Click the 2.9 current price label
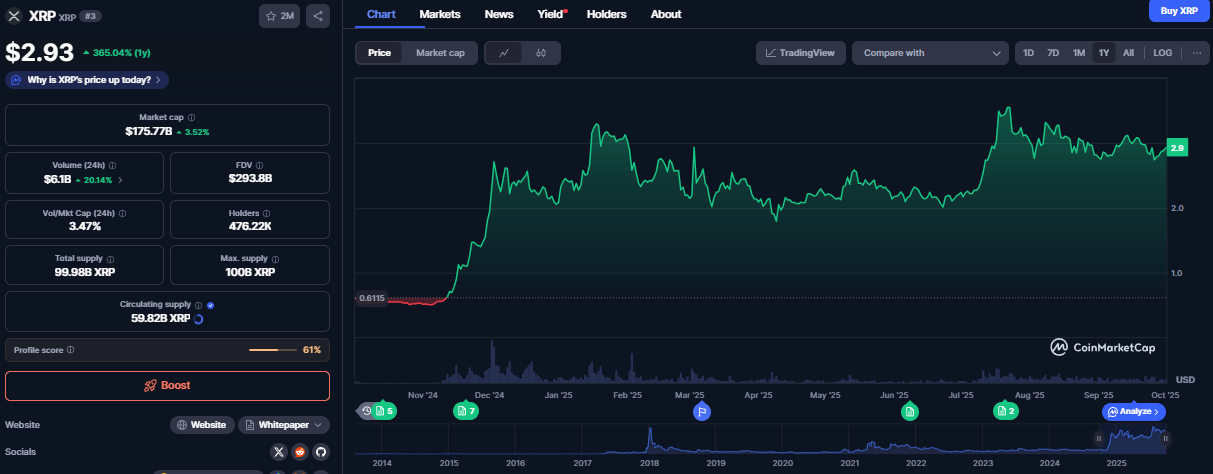This screenshot has width=1213, height=474. coord(1178,147)
